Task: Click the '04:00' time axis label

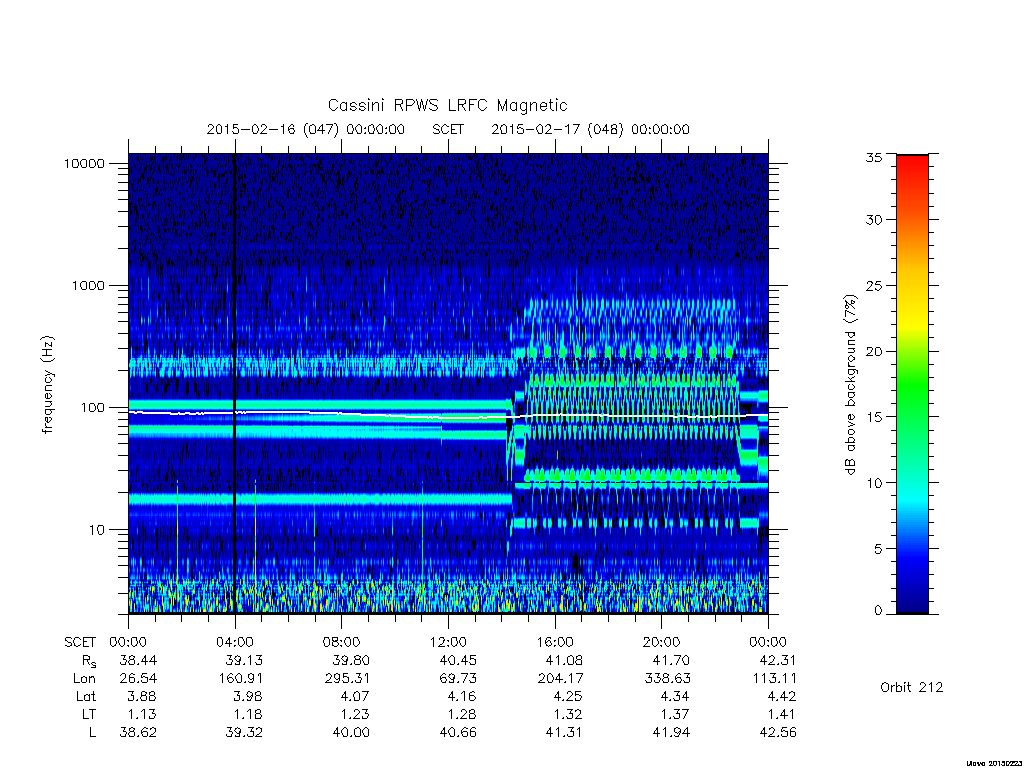Action: click(x=234, y=642)
